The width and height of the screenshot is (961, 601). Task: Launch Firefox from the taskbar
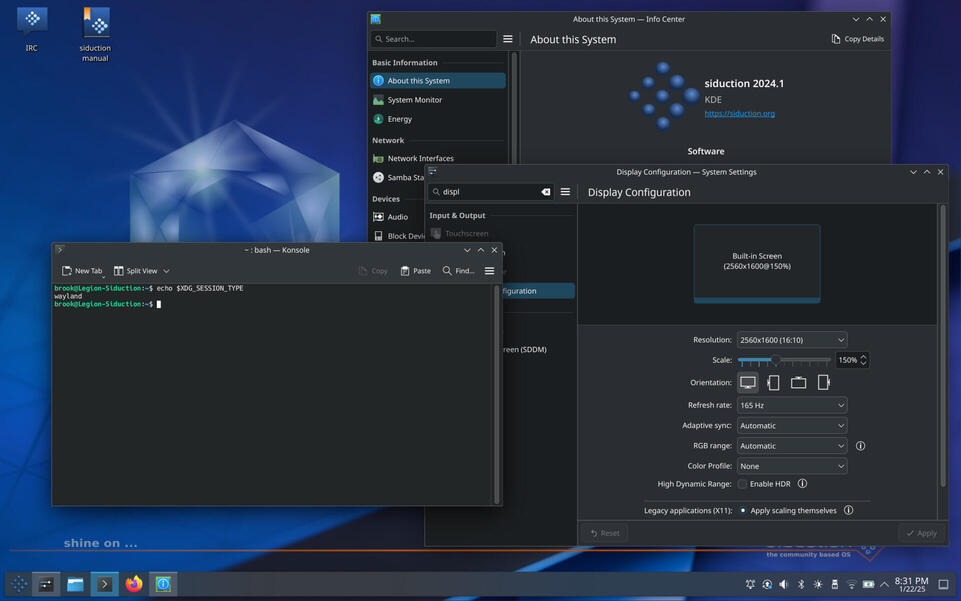point(134,584)
